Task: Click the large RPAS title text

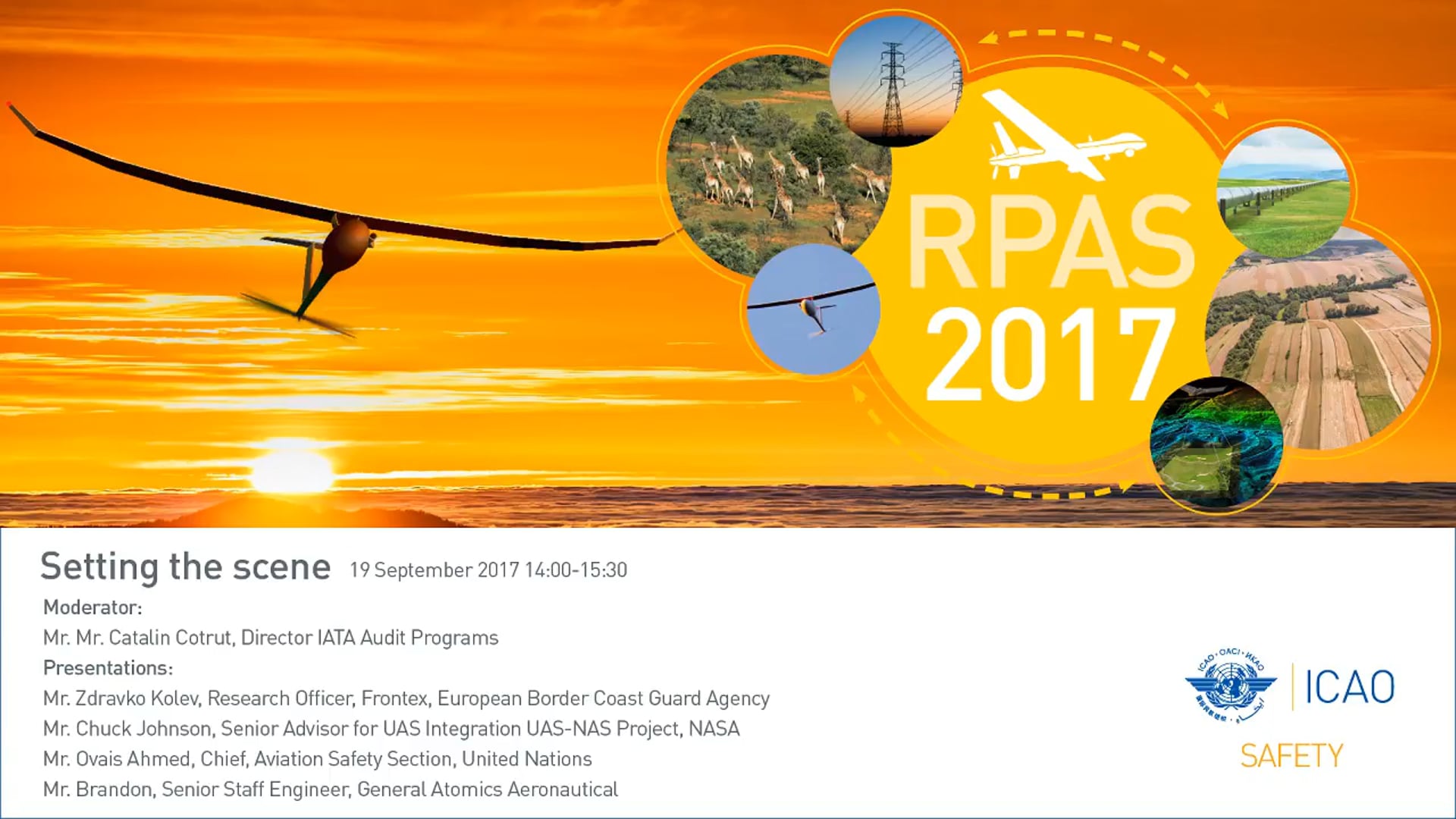Action: point(1050,243)
